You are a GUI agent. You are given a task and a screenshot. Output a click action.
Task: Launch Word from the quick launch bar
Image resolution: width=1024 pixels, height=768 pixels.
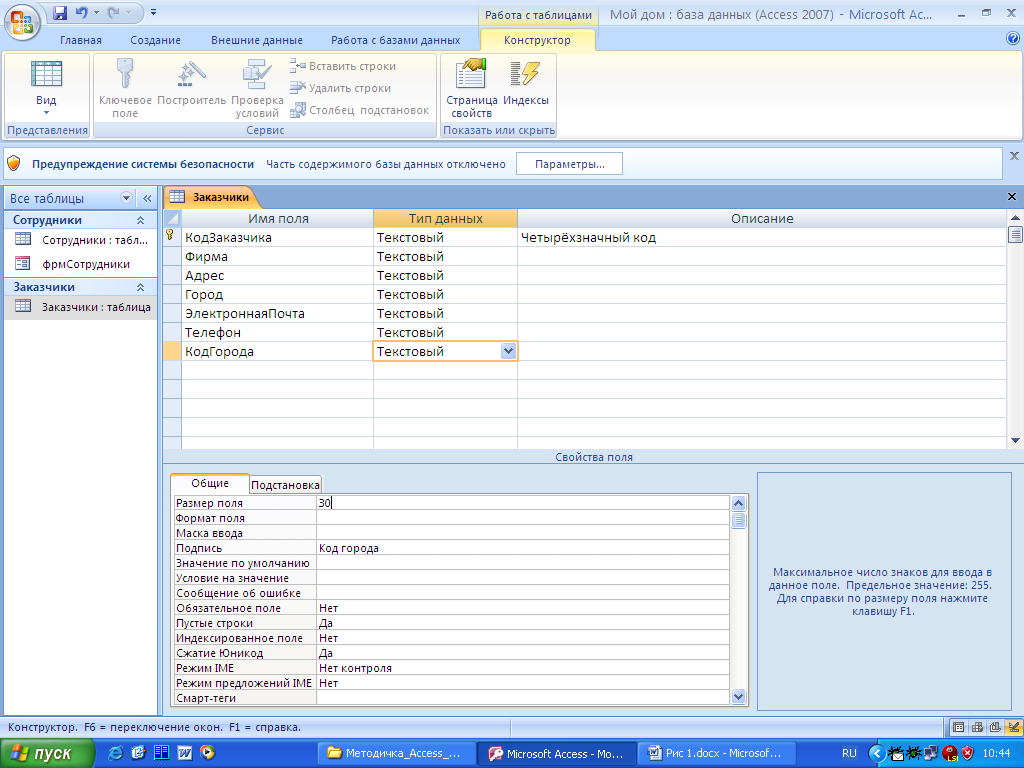[185, 753]
